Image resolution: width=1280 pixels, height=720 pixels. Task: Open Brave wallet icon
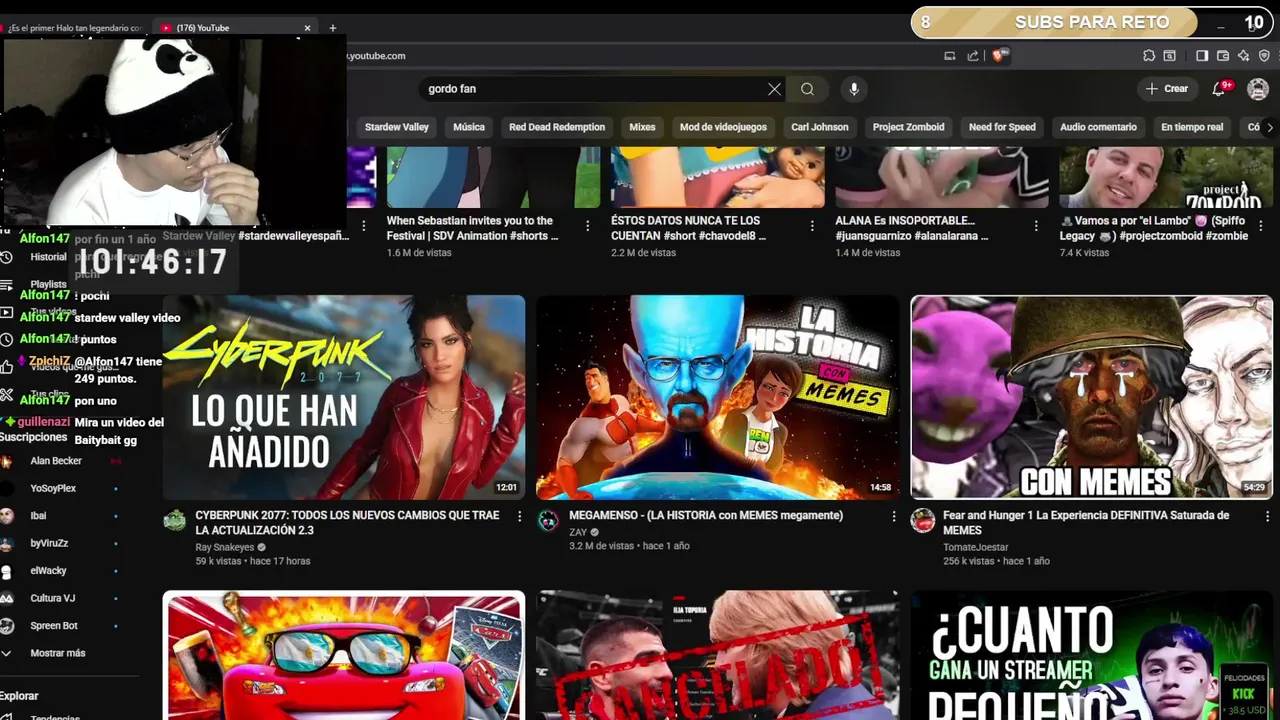[x=1223, y=56]
